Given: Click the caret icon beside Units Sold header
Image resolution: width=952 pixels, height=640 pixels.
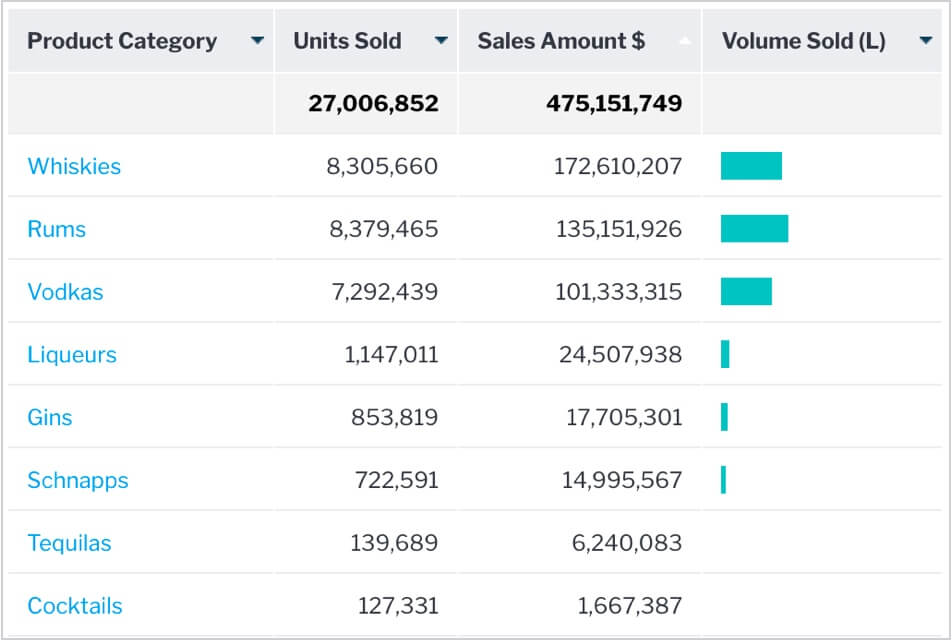Looking at the screenshot, I should pyautogui.click(x=440, y=41).
